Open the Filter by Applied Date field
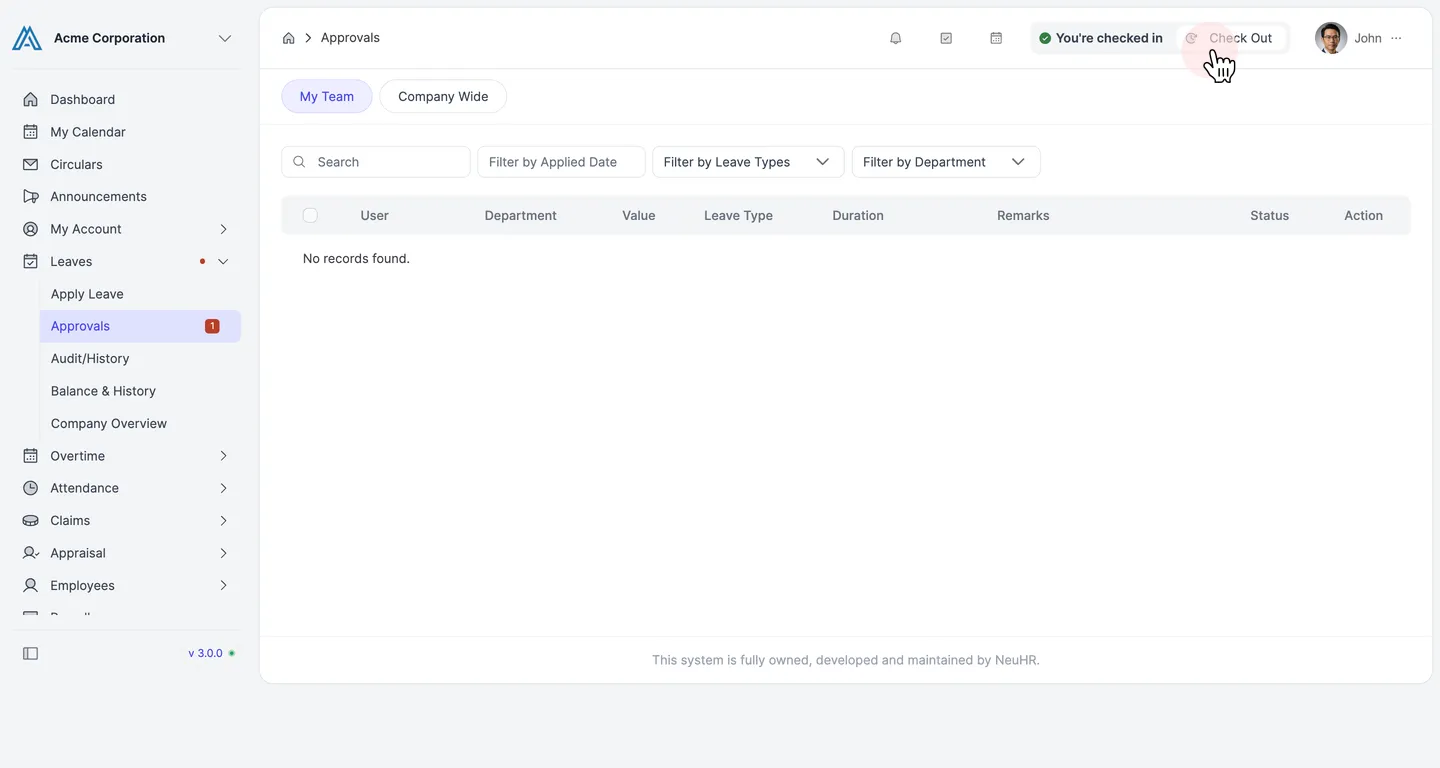1440x768 pixels. click(561, 162)
